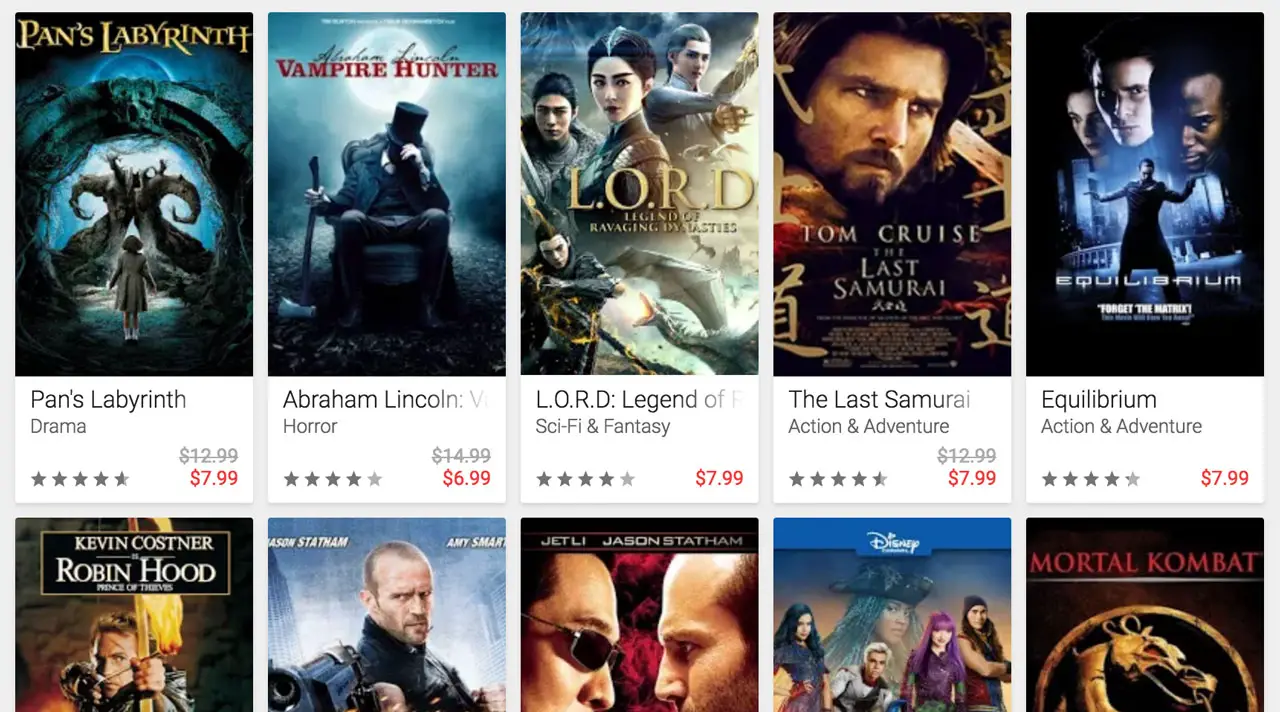Select The Last Samurai poster image
This screenshot has width=1280, height=712.
pos(892,194)
